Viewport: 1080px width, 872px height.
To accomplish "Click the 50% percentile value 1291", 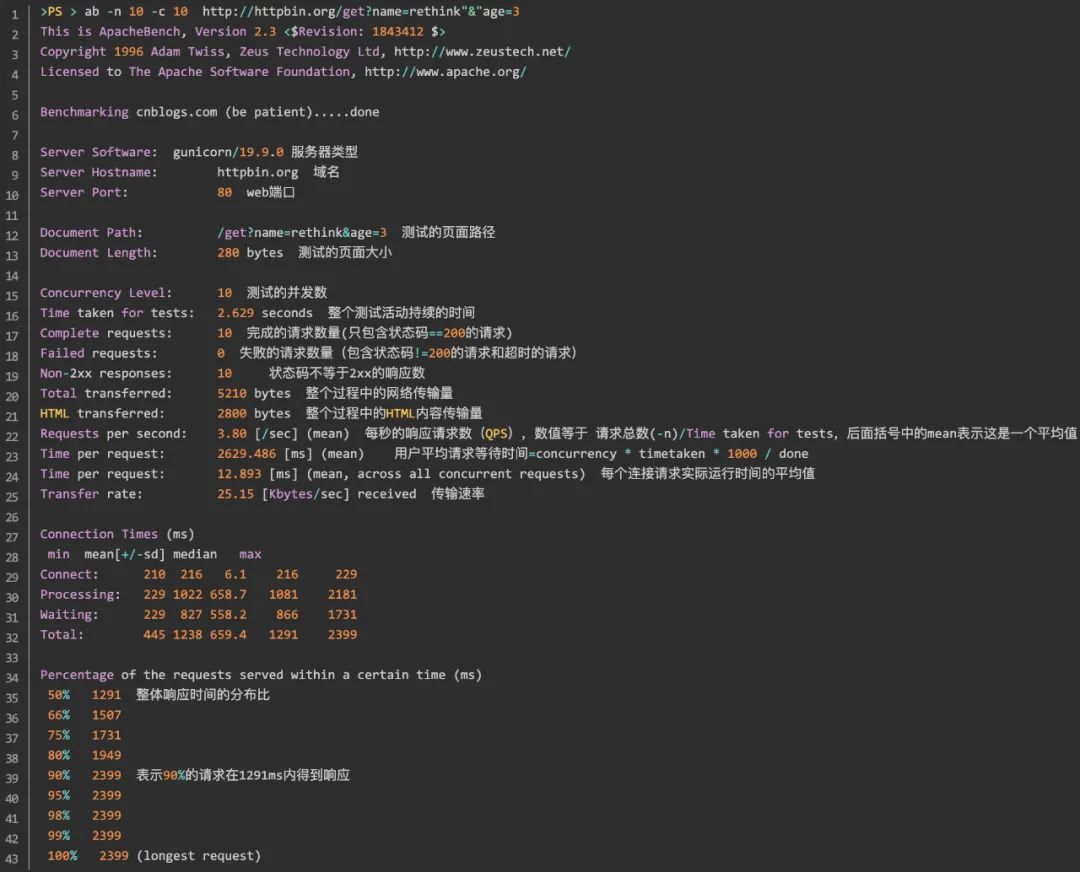I will pyautogui.click(x=107, y=694).
